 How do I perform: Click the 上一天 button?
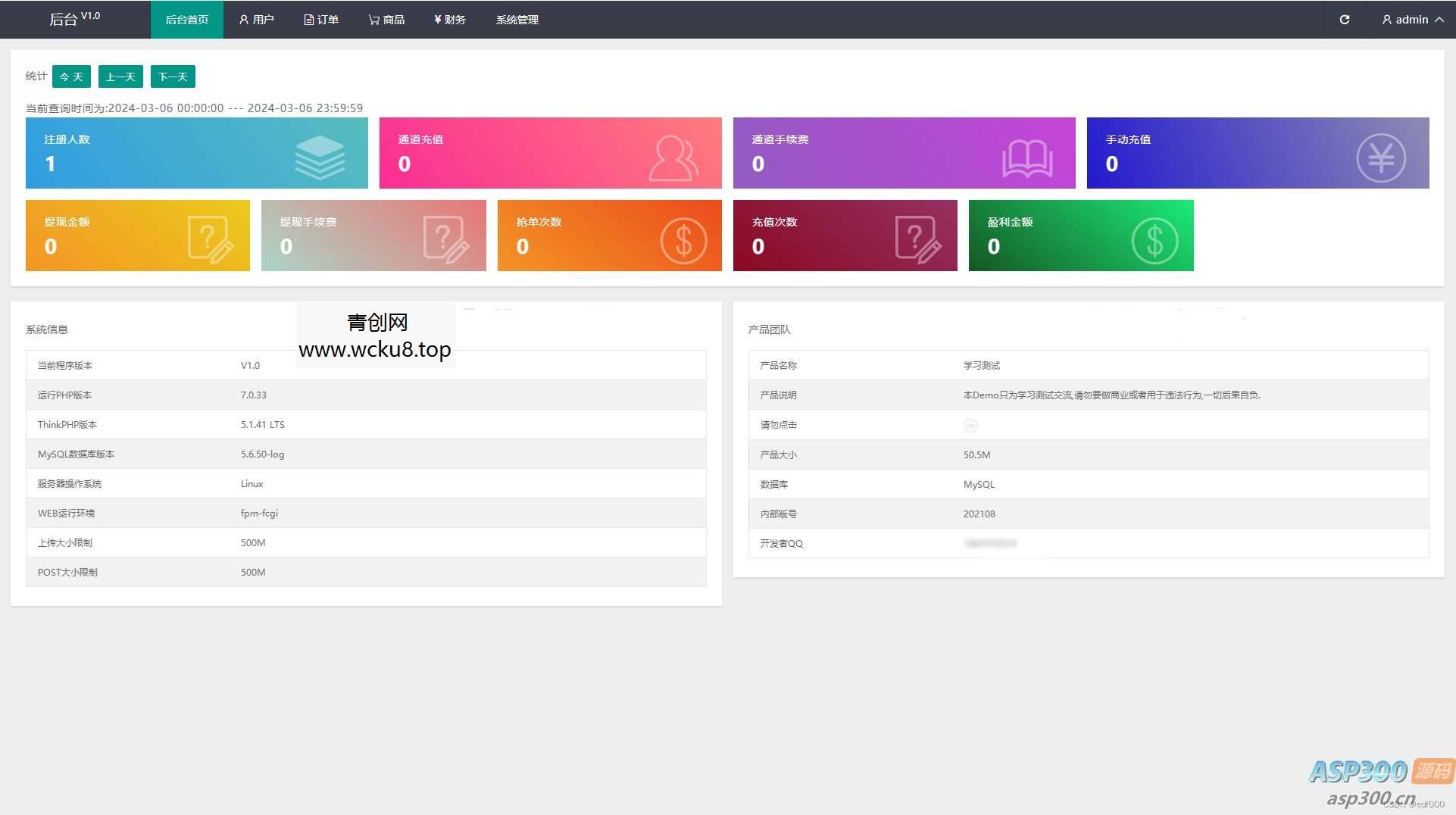coord(120,77)
